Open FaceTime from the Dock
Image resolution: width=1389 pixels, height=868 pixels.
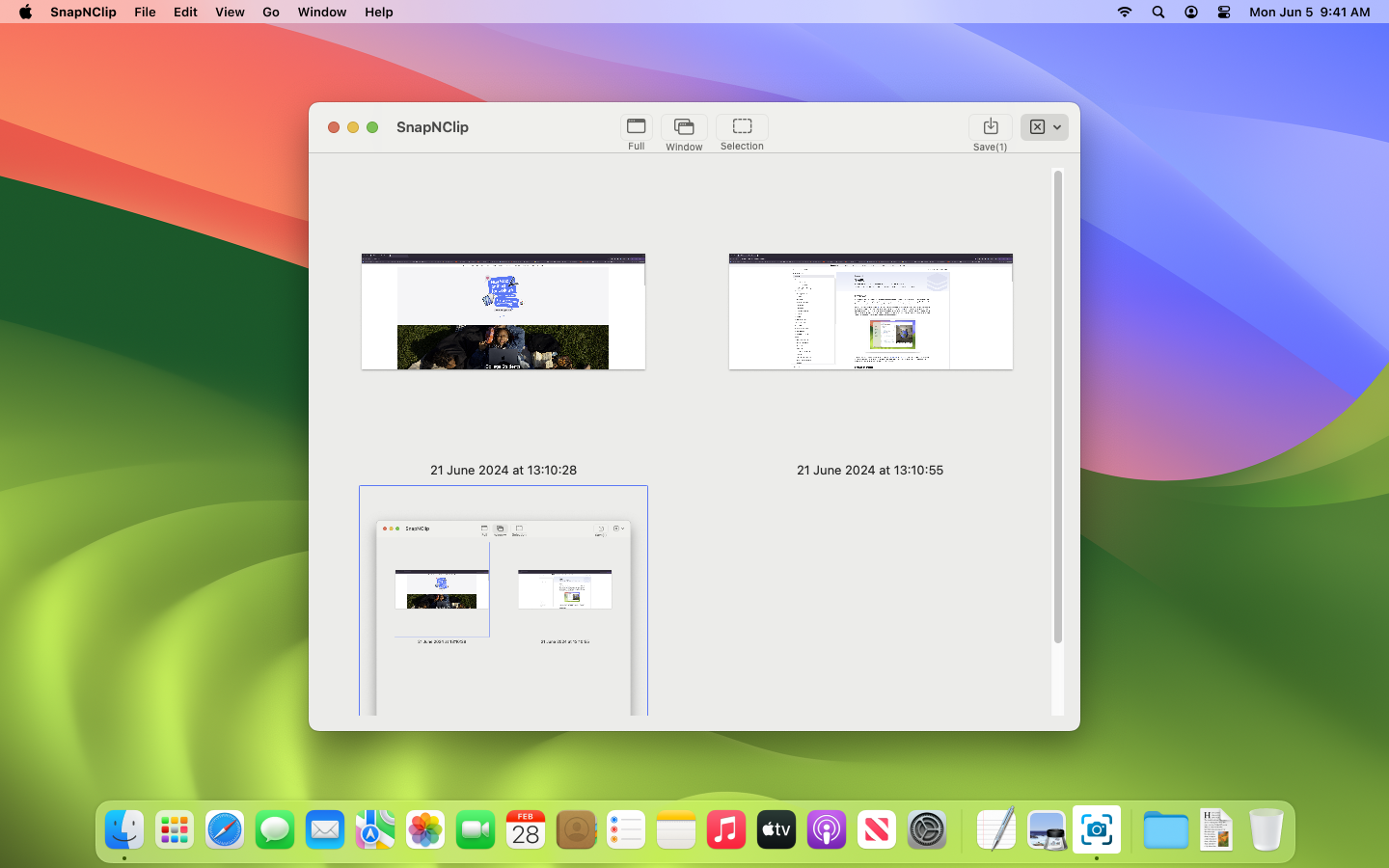[x=476, y=829]
